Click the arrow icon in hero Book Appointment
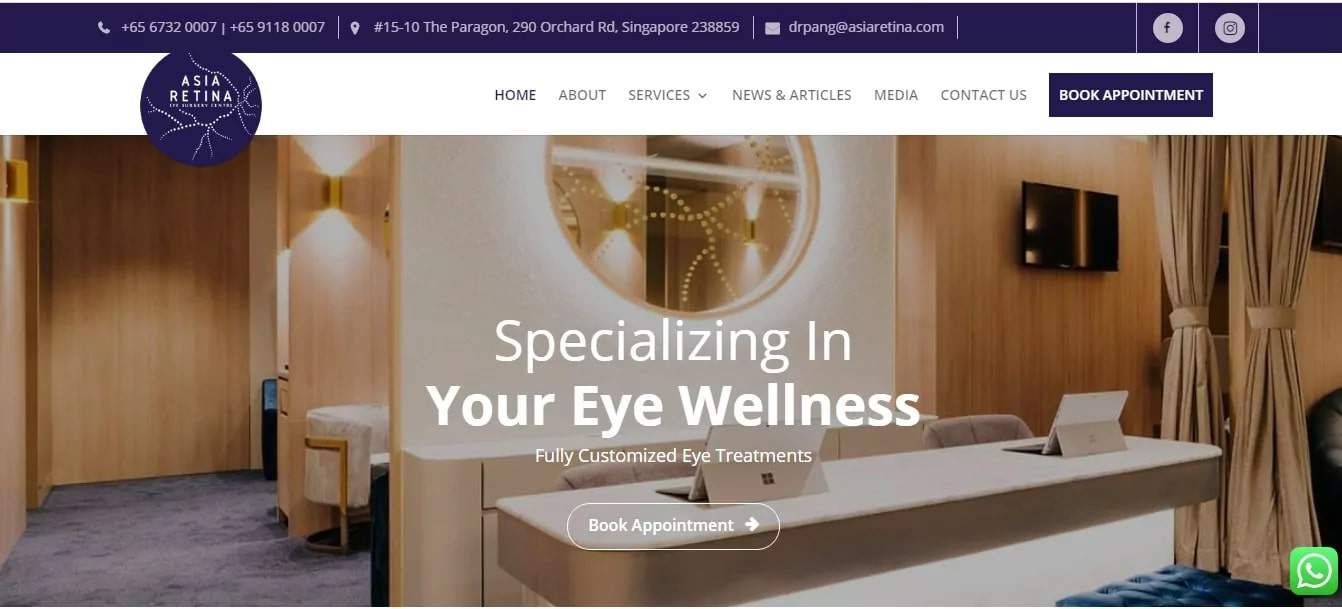This screenshot has width=1342, height=609. pyautogui.click(x=752, y=524)
